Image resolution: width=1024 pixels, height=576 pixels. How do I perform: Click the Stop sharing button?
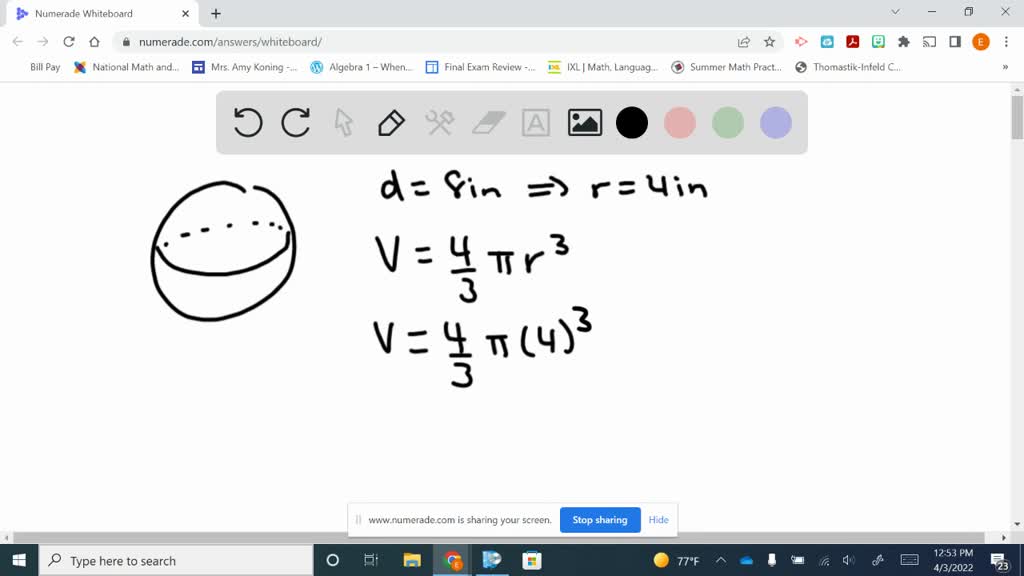pyautogui.click(x=600, y=520)
